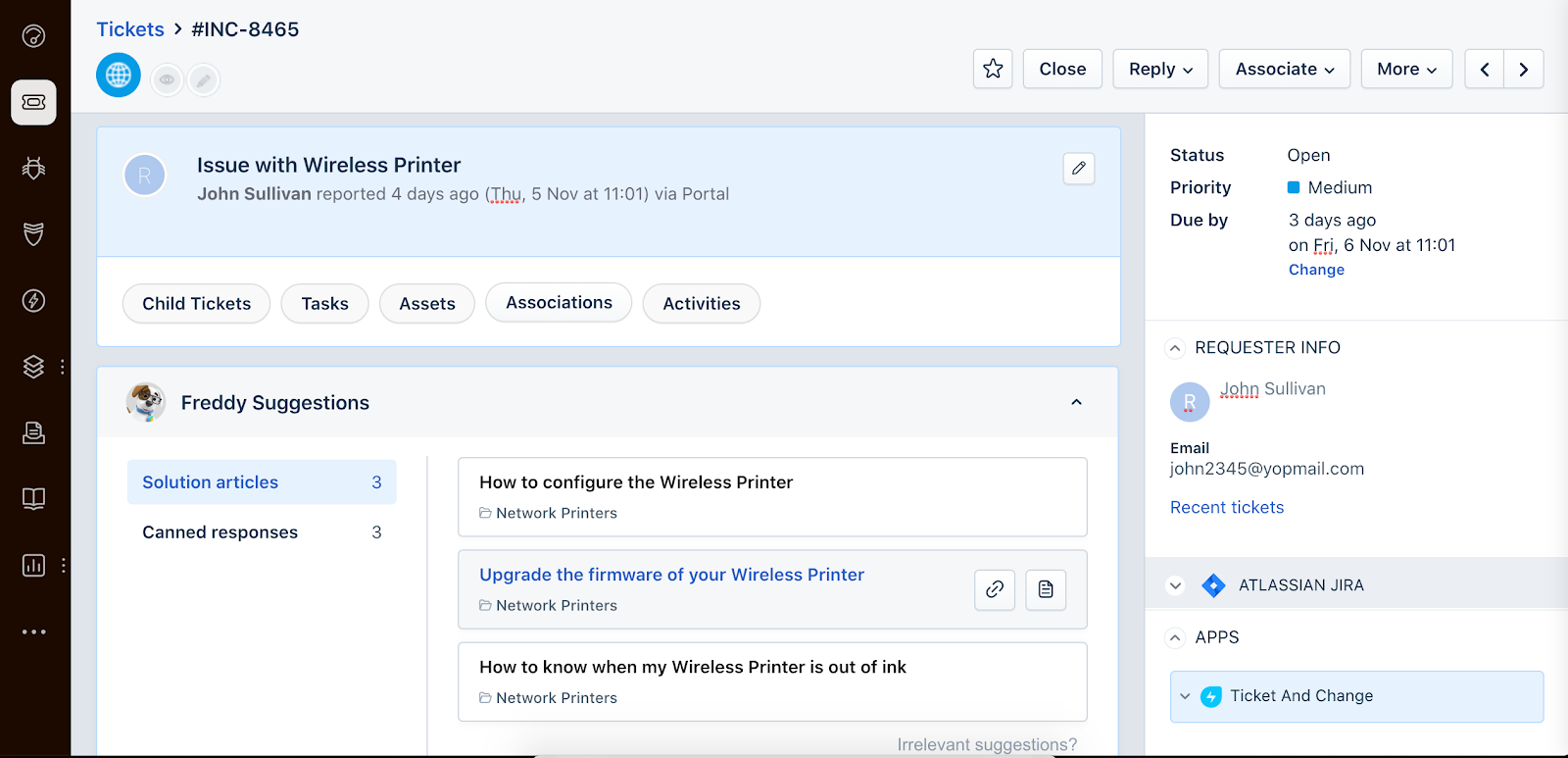The width and height of the screenshot is (1568, 758).
Task: Toggle the eye watch icon under ticket ID
Action: (x=167, y=79)
